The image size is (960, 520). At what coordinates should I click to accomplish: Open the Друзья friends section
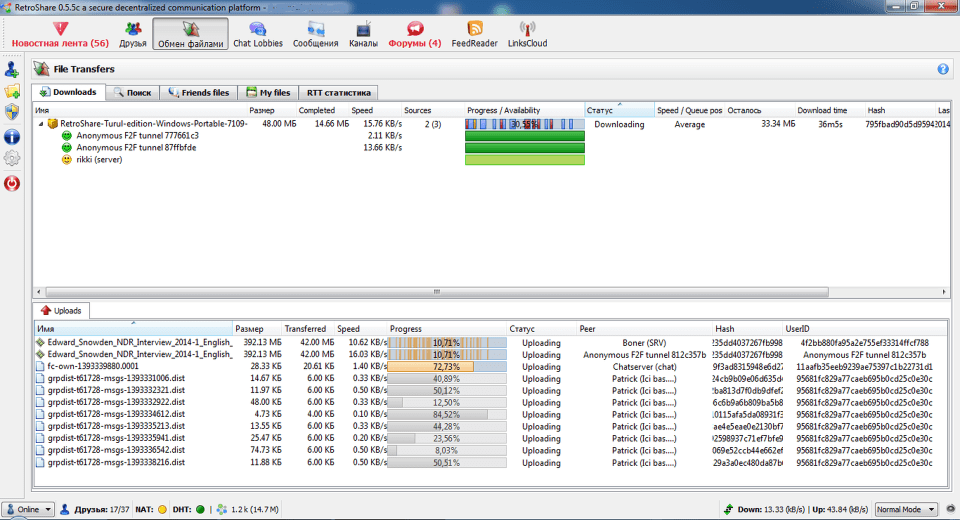tap(133, 34)
